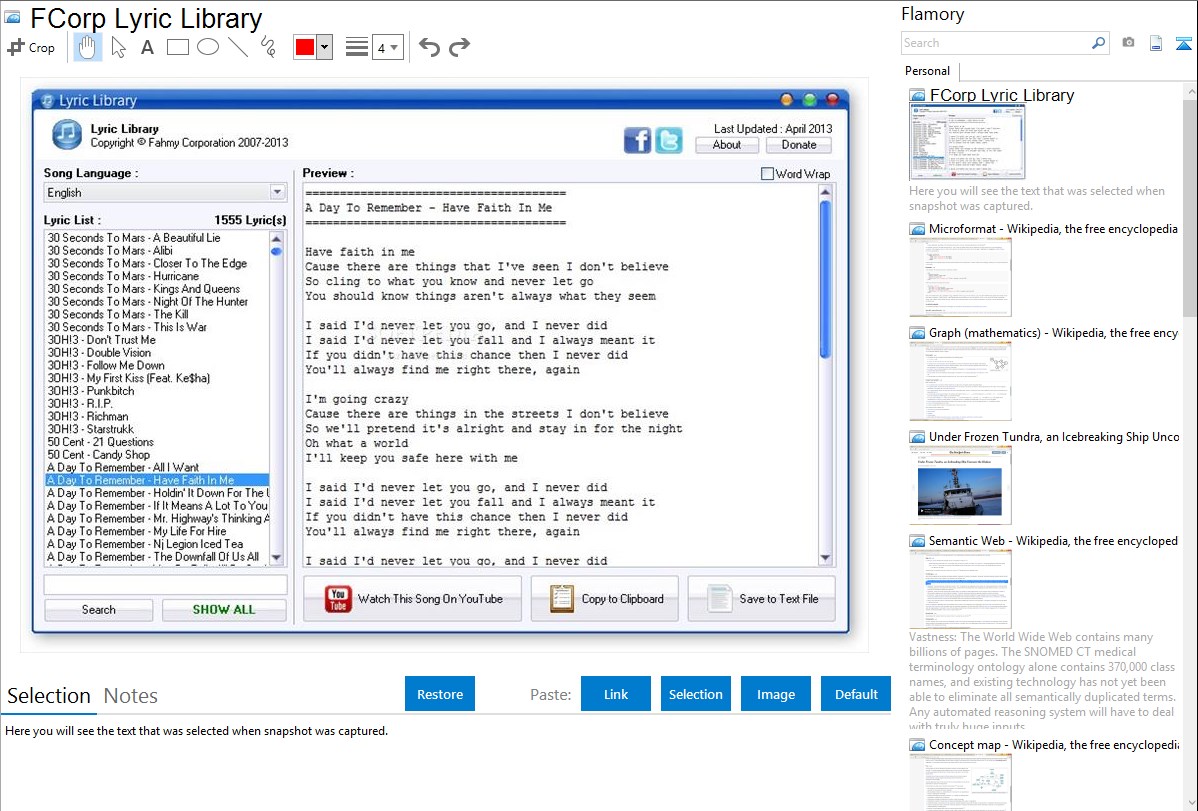The image size is (1198, 811).
Task: Click the Search button under lyric list
Action: (x=99, y=610)
